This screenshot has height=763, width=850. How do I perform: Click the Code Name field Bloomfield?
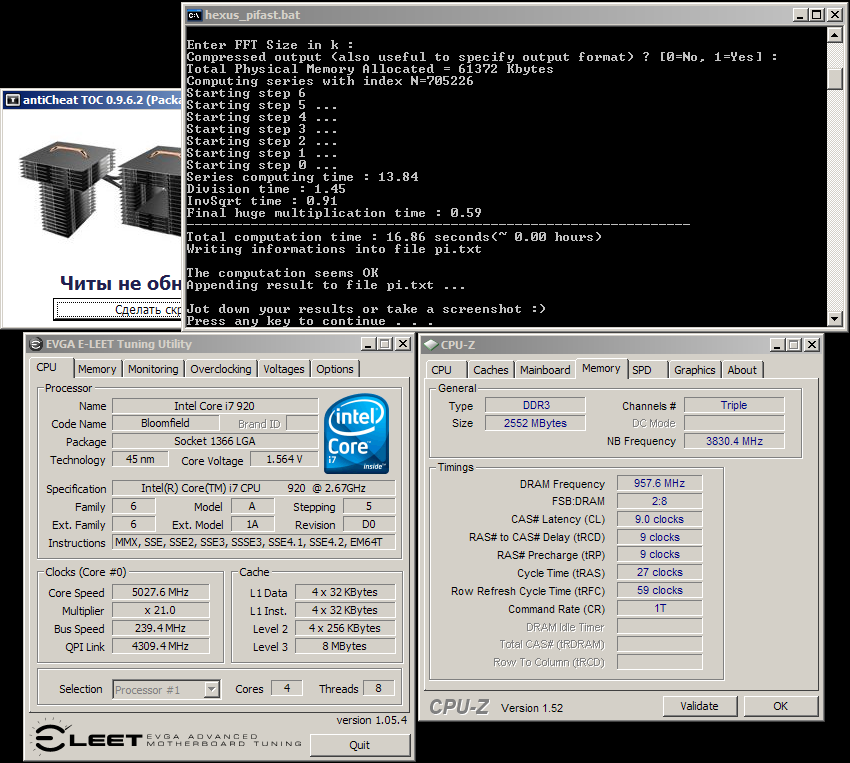[x=165, y=423]
